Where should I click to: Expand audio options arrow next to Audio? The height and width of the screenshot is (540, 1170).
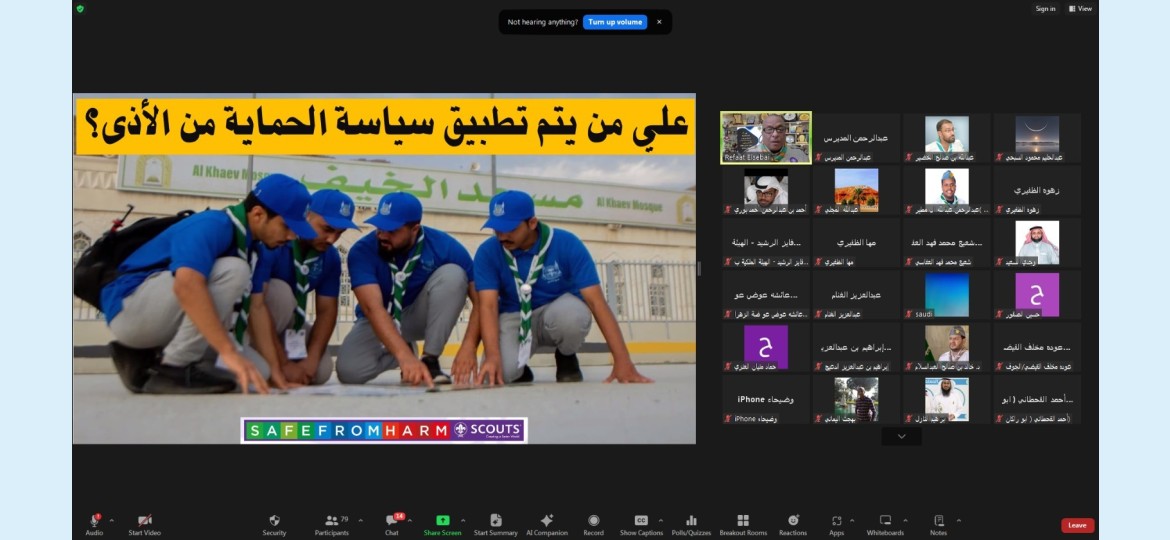click(111, 520)
